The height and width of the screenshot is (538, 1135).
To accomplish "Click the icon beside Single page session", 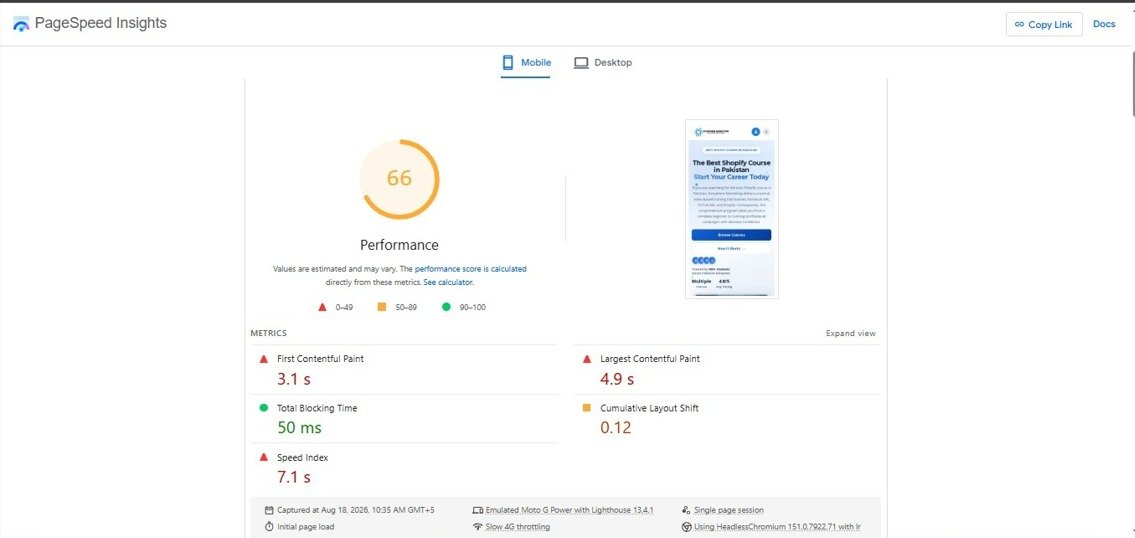I will point(686,510).
